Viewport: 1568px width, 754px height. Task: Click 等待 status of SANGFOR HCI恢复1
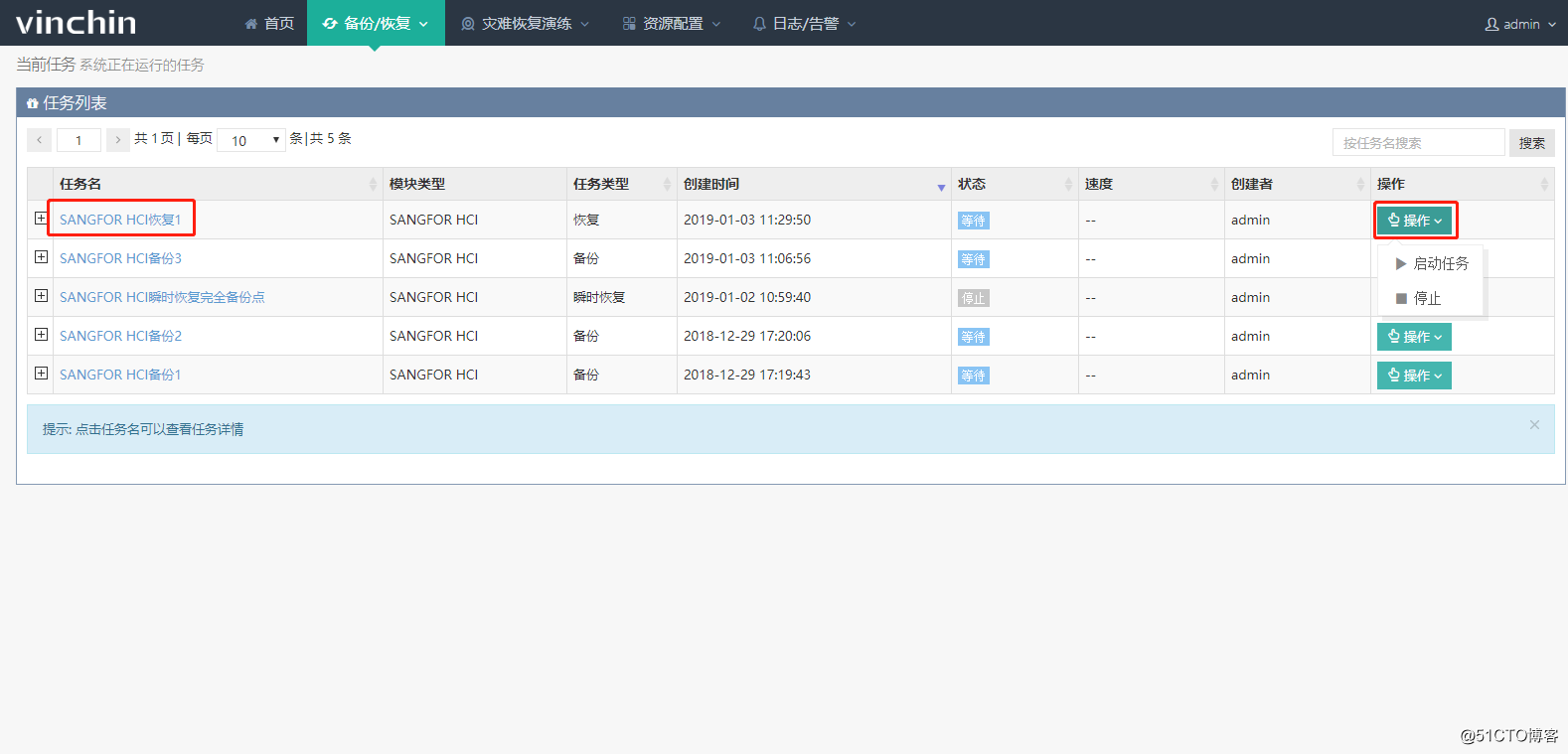(x=974, y=221)
